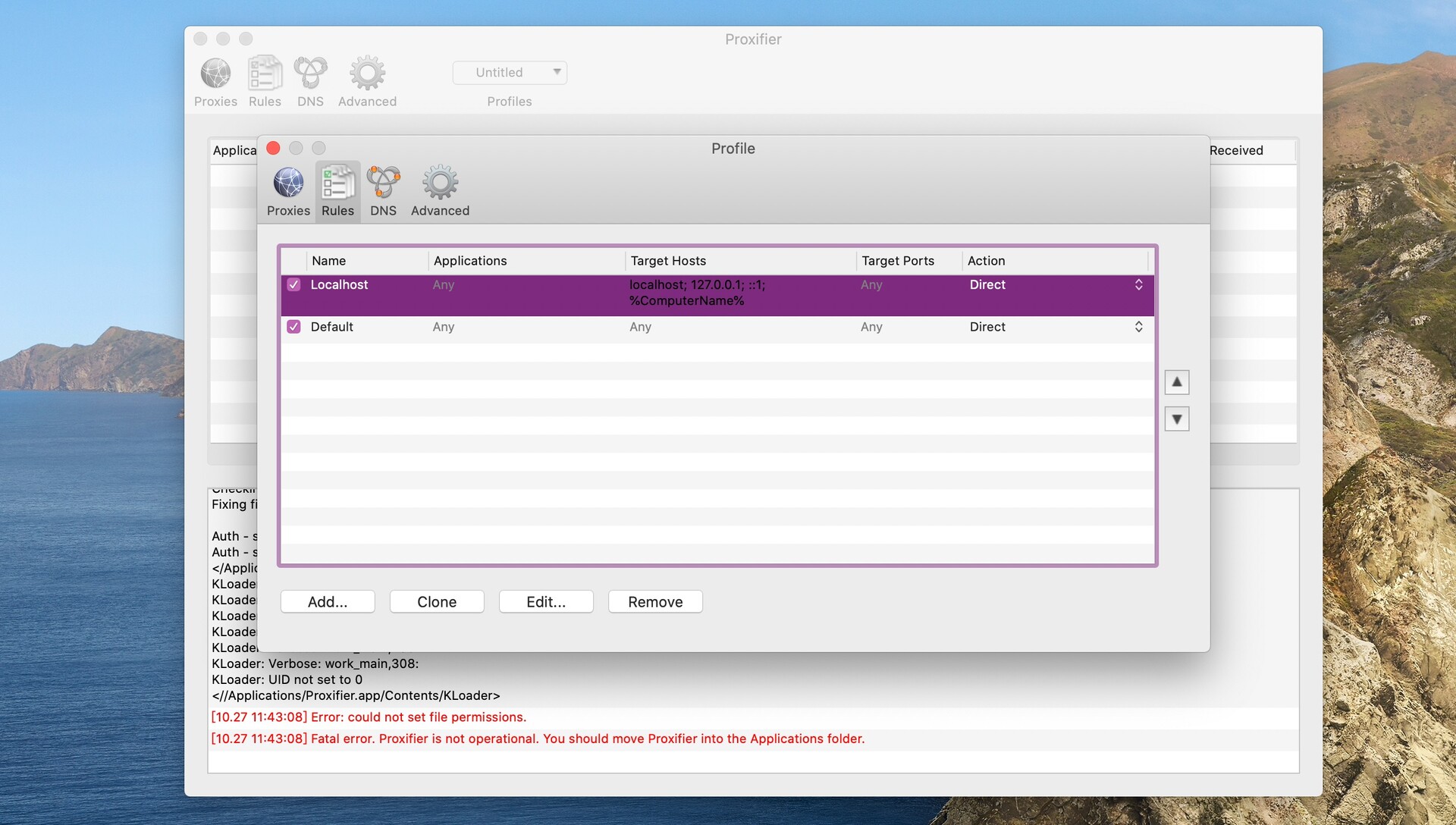1456x825 pixels.
Task: Open DNS icon in Profile window
Action: click(x=383, y=191)
